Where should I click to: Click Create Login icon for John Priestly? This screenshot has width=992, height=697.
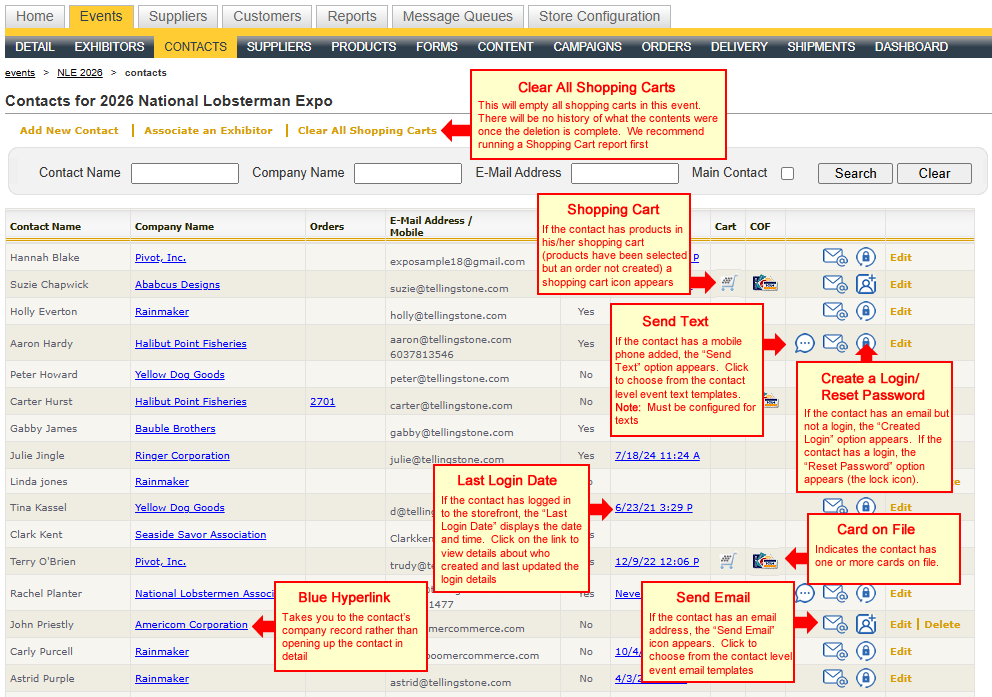click(x=866, y=624)
